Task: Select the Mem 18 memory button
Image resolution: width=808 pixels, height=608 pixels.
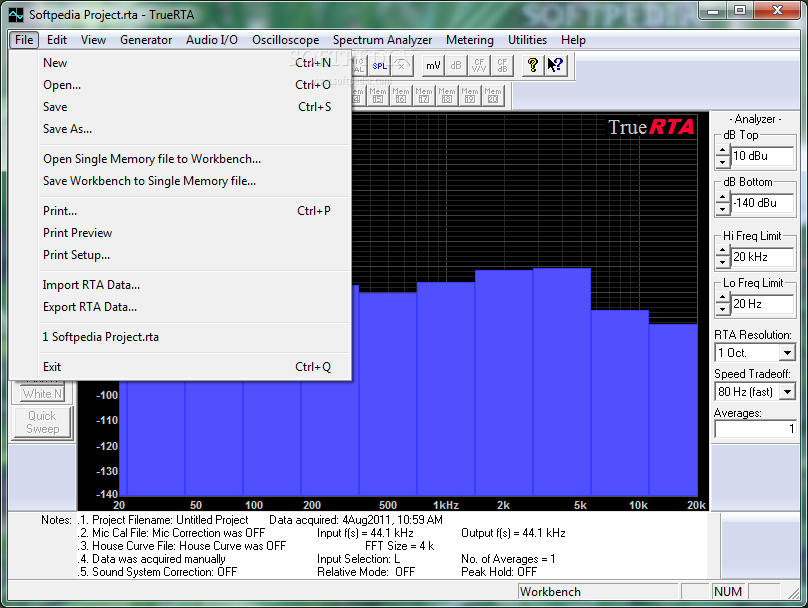Action: 447,95
